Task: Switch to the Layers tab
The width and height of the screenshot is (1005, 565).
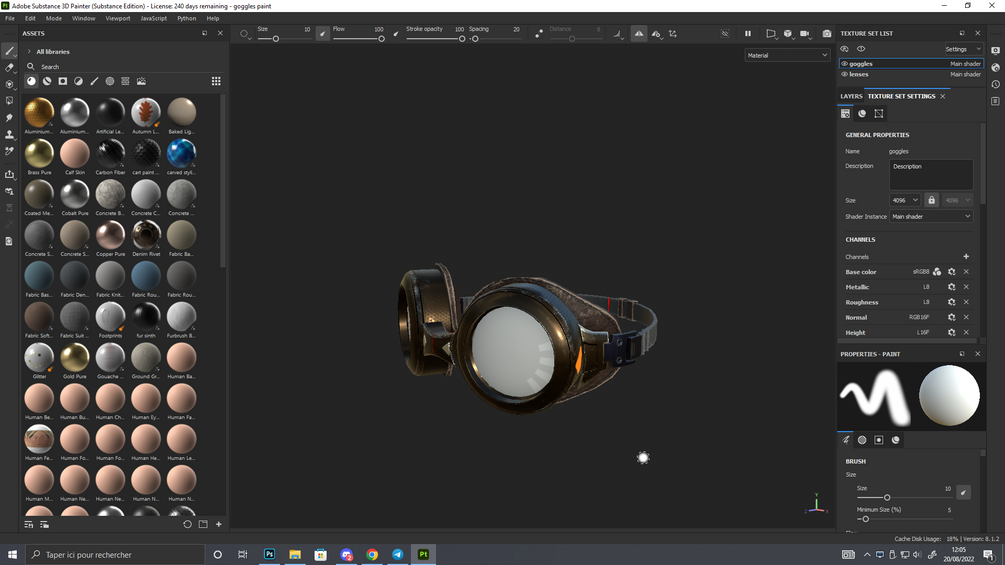Action: tap(851, 96)
